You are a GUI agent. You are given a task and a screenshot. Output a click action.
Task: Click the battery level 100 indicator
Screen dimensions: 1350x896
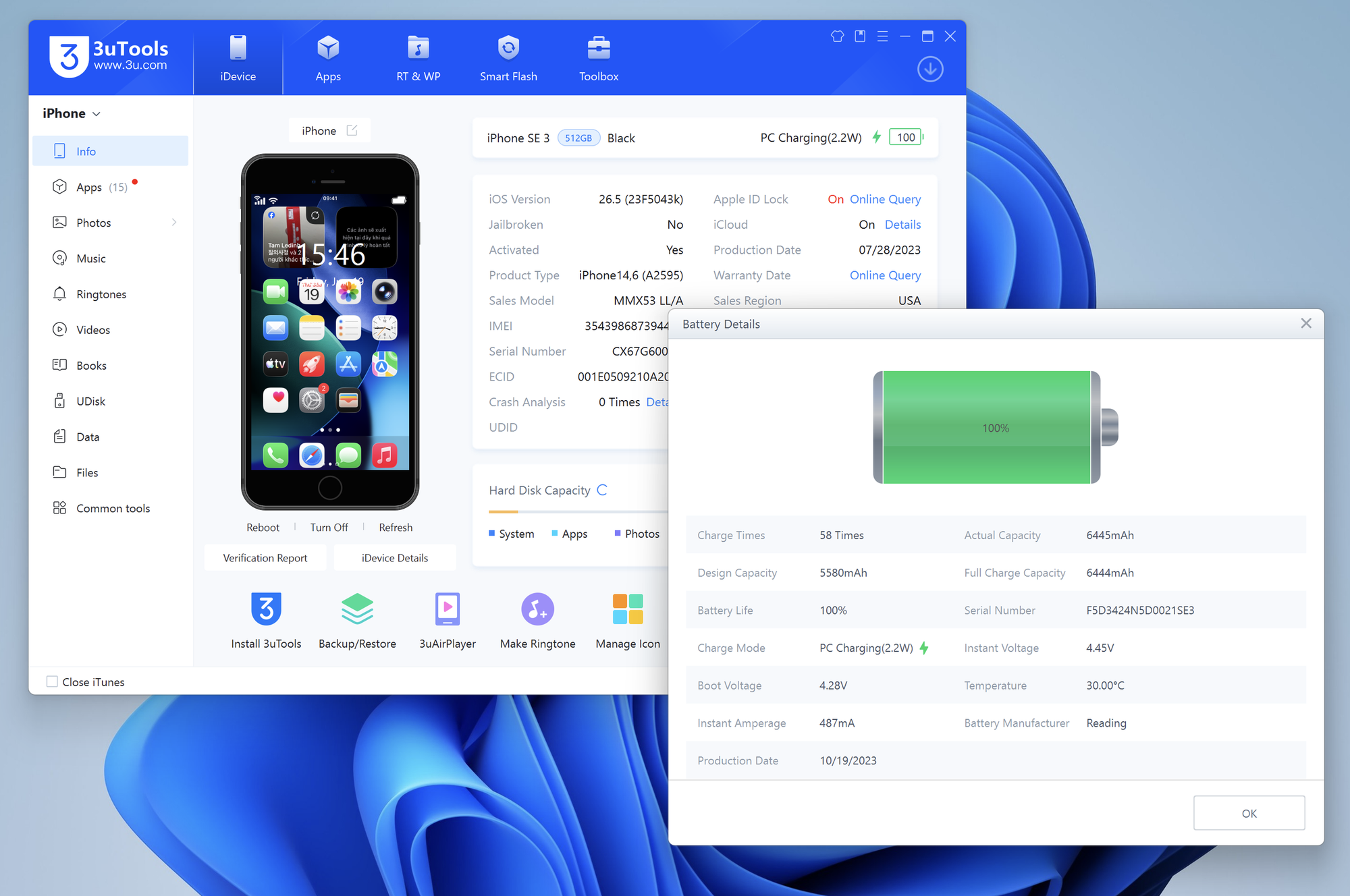point(906,137)
